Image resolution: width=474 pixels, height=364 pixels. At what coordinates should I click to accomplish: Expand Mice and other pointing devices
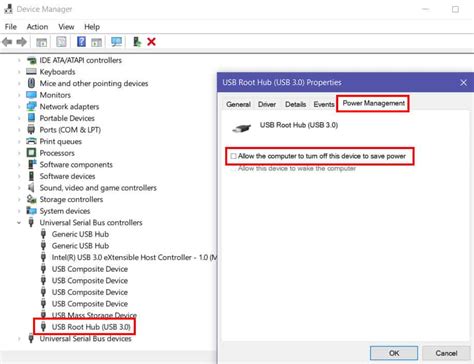(19, 84)
